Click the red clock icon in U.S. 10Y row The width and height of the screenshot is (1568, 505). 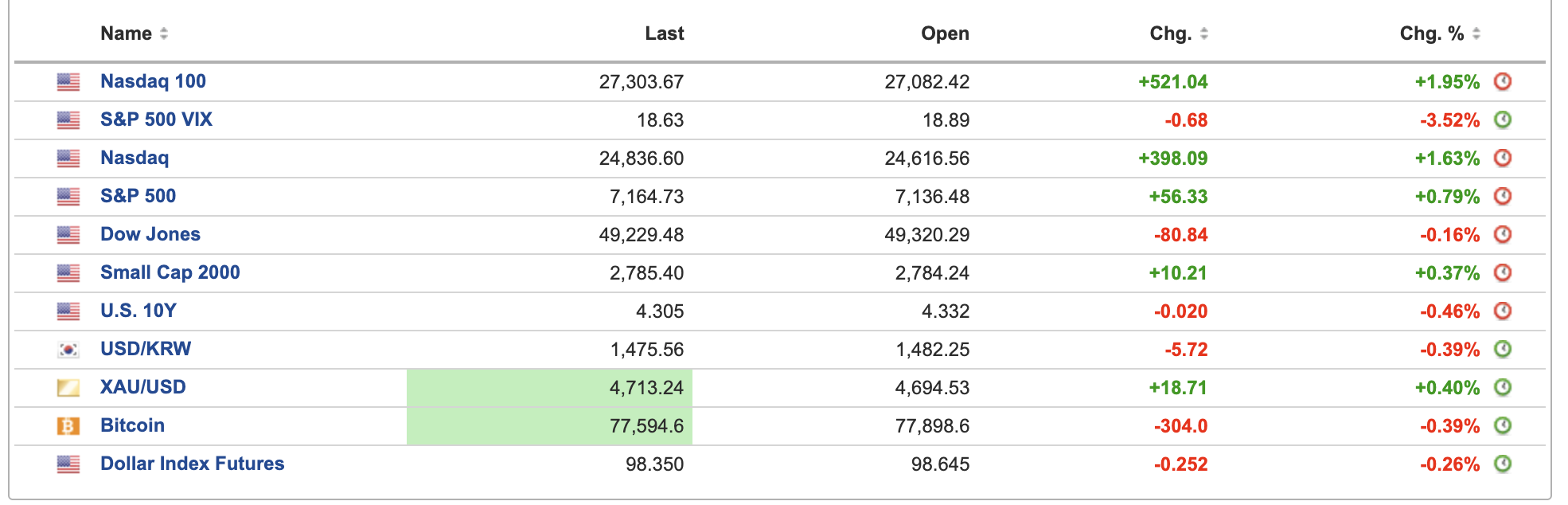point(1502,311)
